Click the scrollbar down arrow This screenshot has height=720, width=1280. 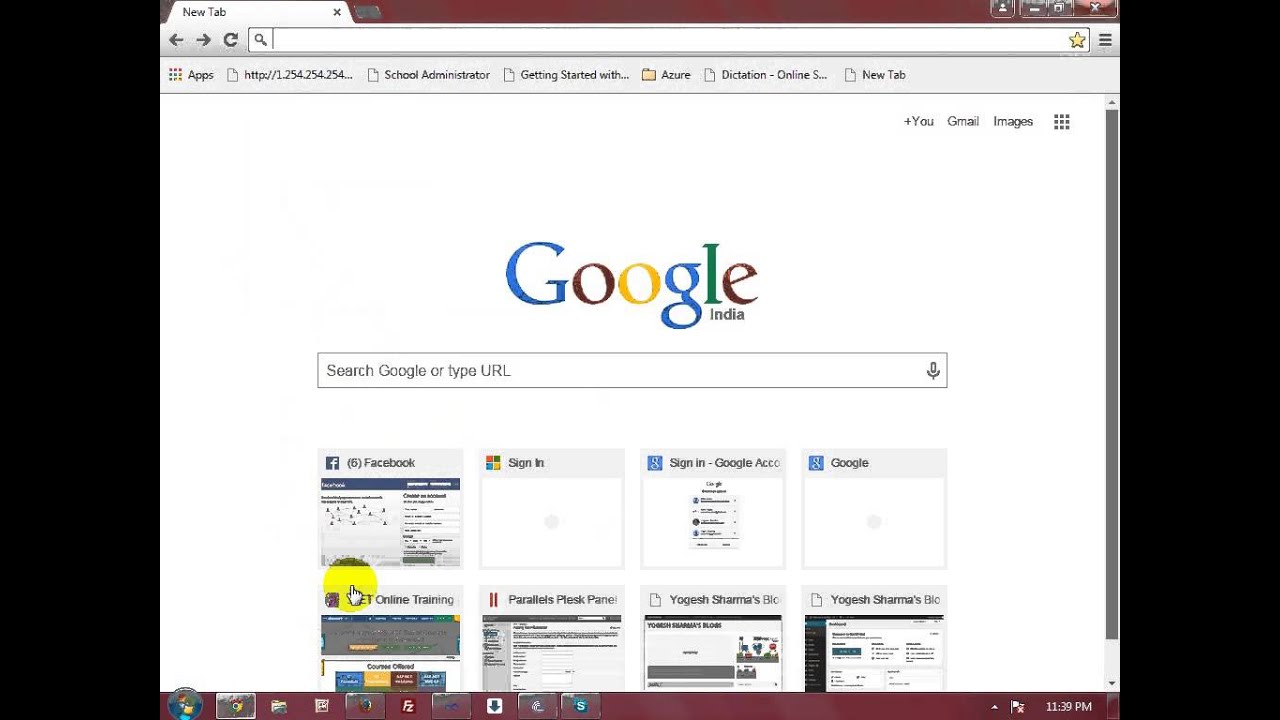(1112, 684)
